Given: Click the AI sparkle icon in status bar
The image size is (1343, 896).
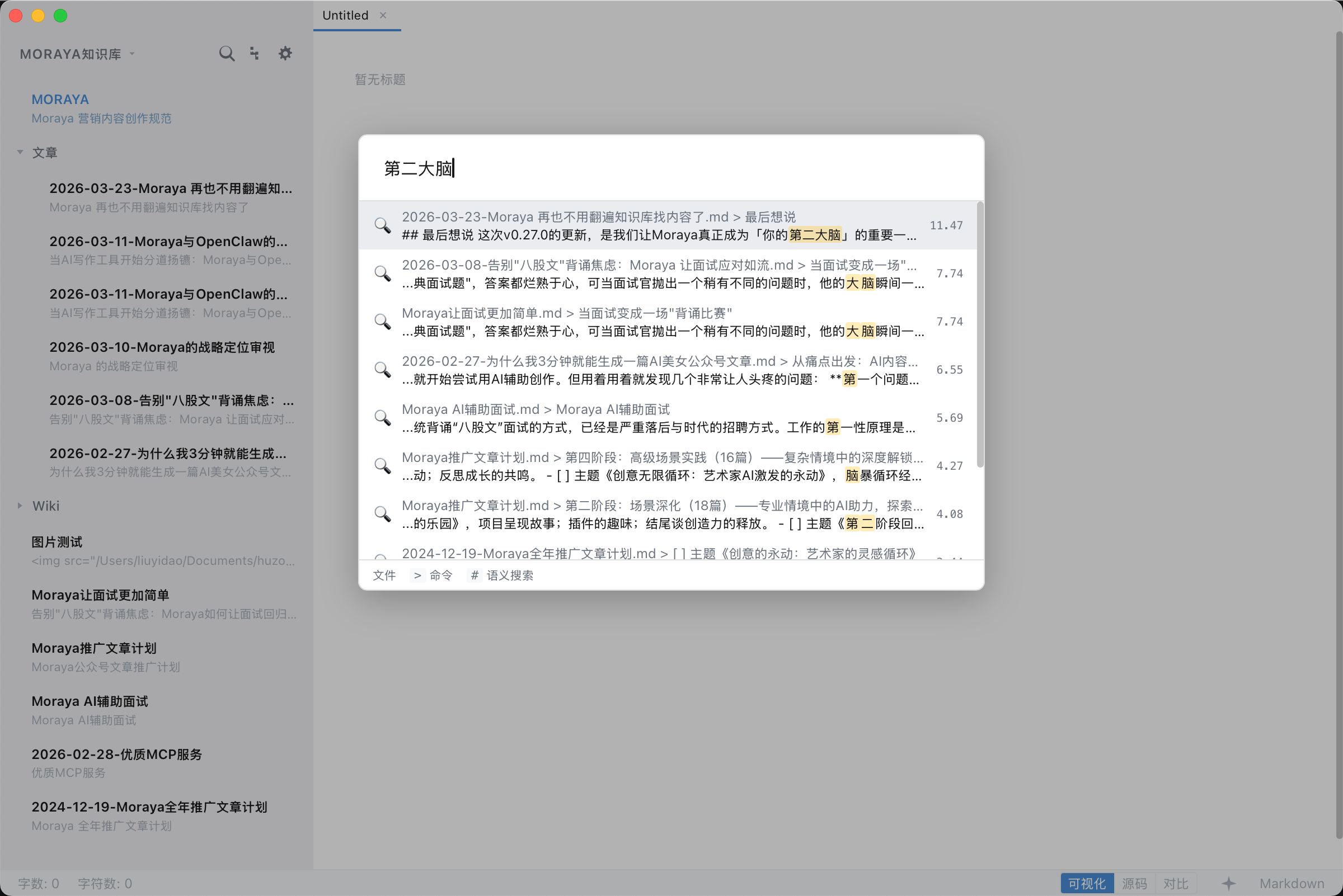Looking at the screenshot, I should coord(1228,884).
